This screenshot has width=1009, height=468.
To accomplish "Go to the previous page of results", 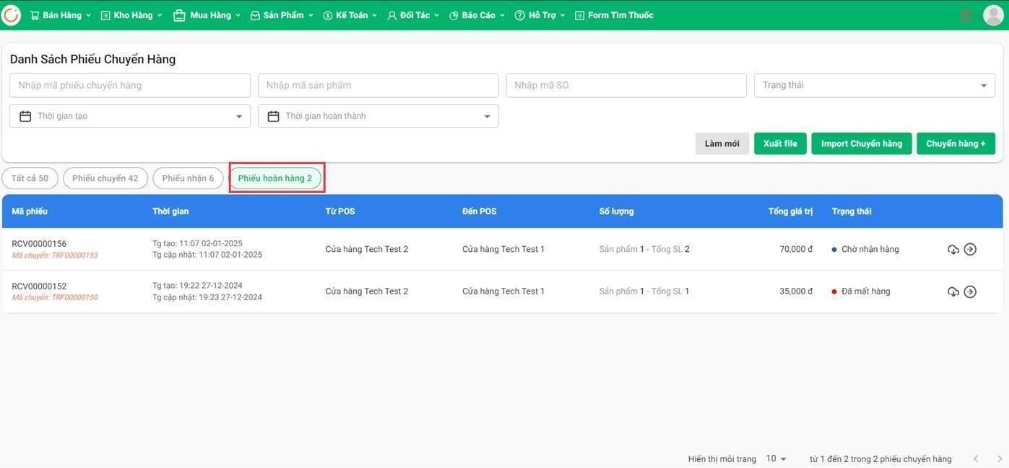I will pyautogui.click(x=974, y=458).
